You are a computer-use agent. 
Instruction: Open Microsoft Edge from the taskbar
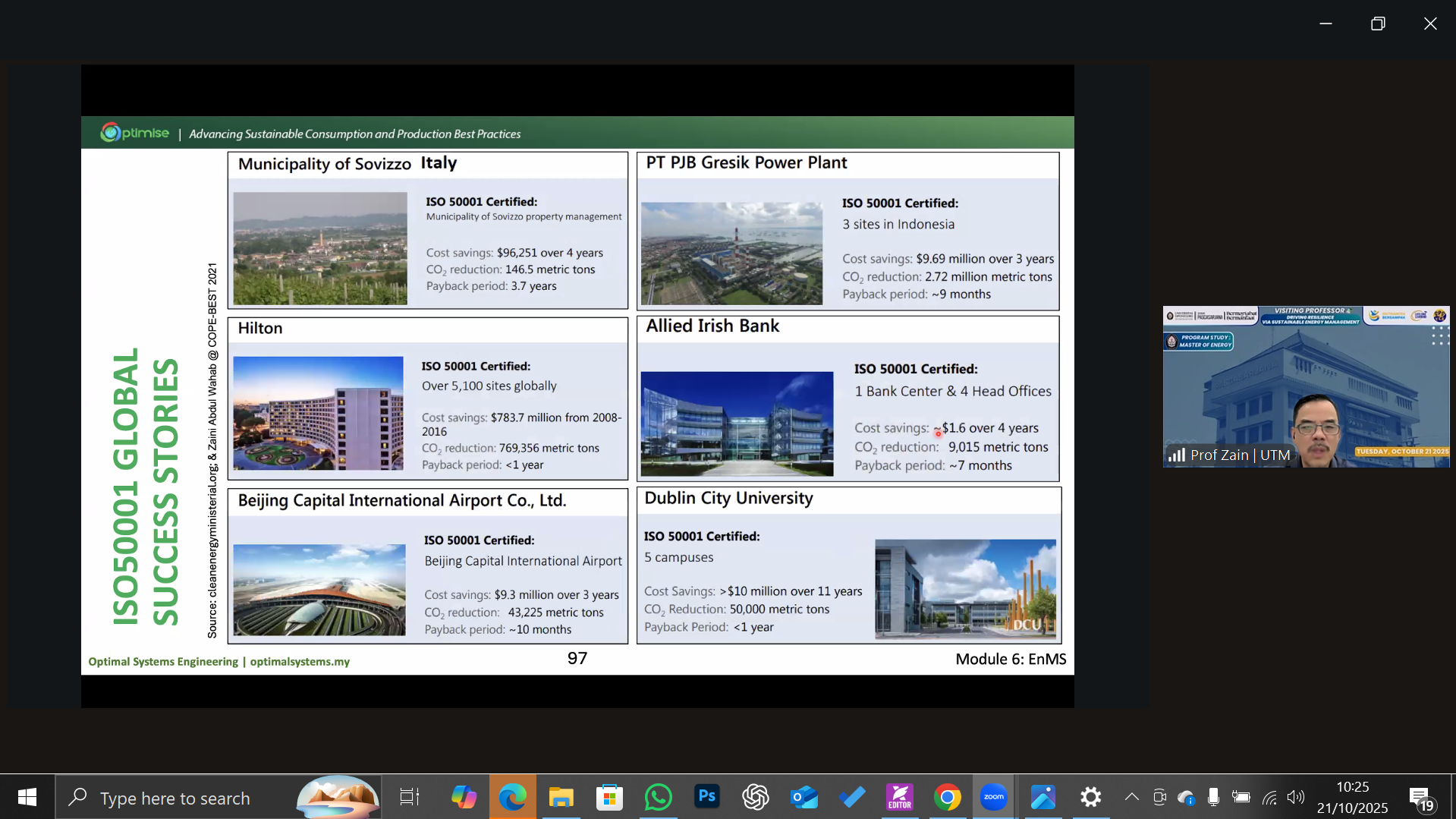tap(512, 797)
